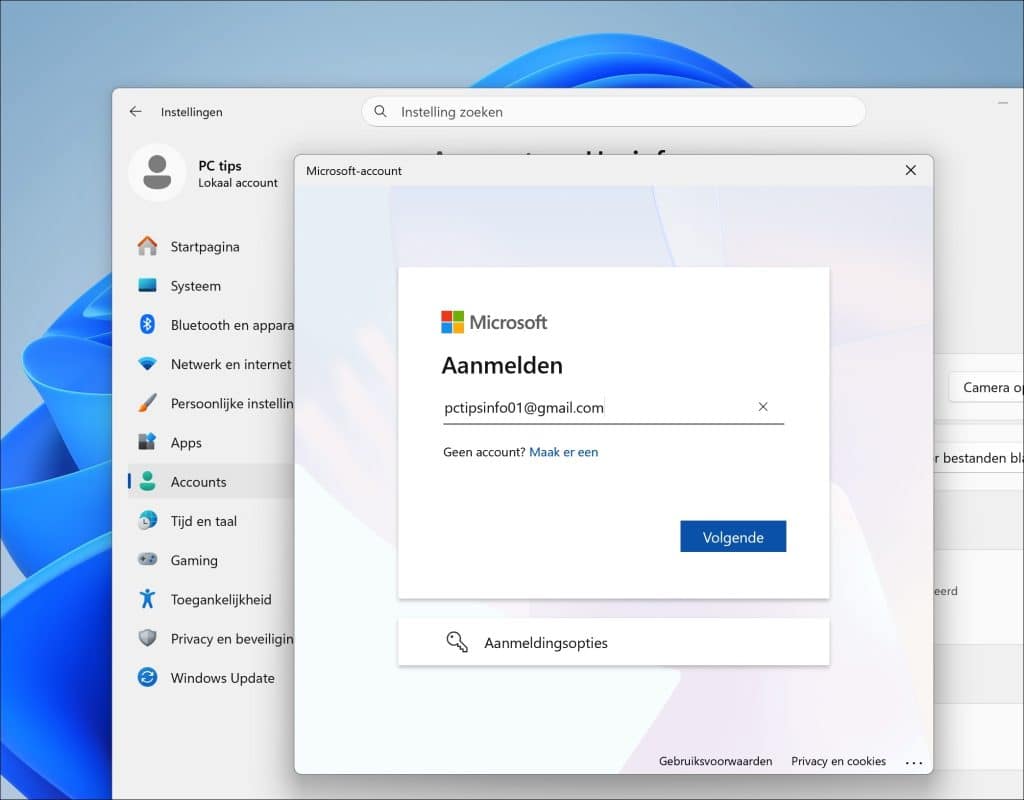Click the search magnifier icon
Screen dimensions: 1024x800
pyautogui.click(x=380, y=112)
